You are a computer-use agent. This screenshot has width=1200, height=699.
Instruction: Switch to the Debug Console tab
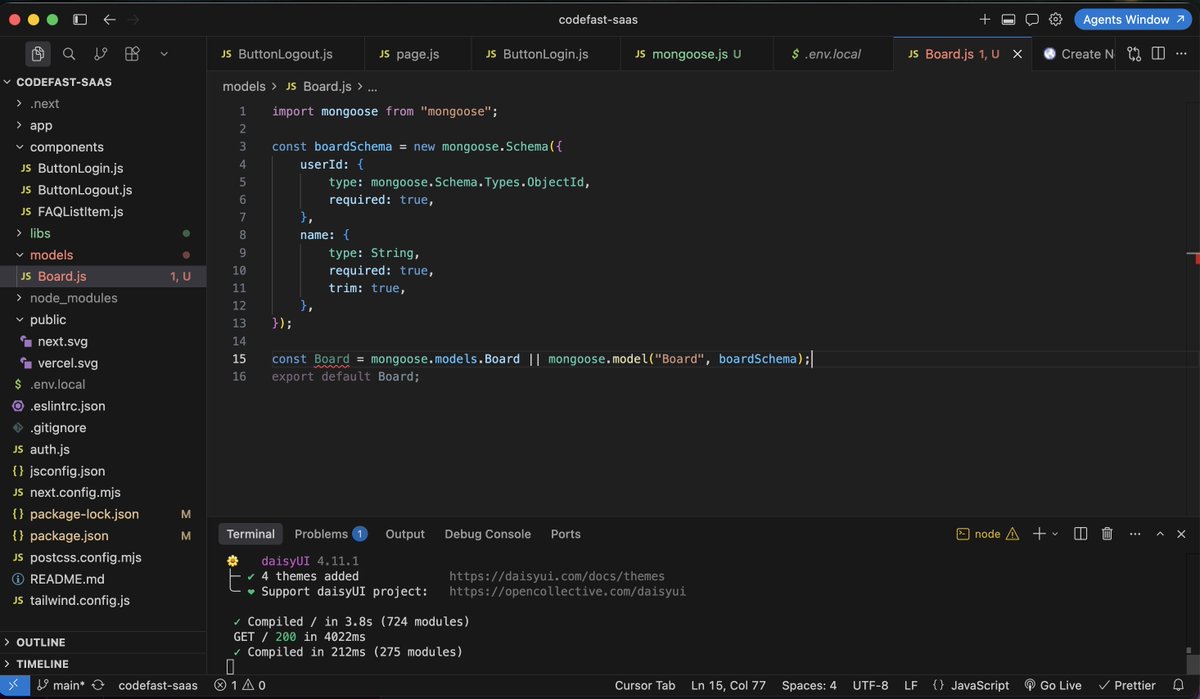pos(488,534)
